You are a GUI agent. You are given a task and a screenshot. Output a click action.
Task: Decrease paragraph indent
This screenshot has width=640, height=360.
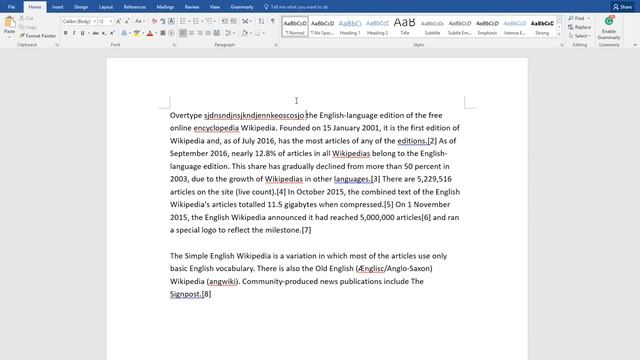[224, 21]
